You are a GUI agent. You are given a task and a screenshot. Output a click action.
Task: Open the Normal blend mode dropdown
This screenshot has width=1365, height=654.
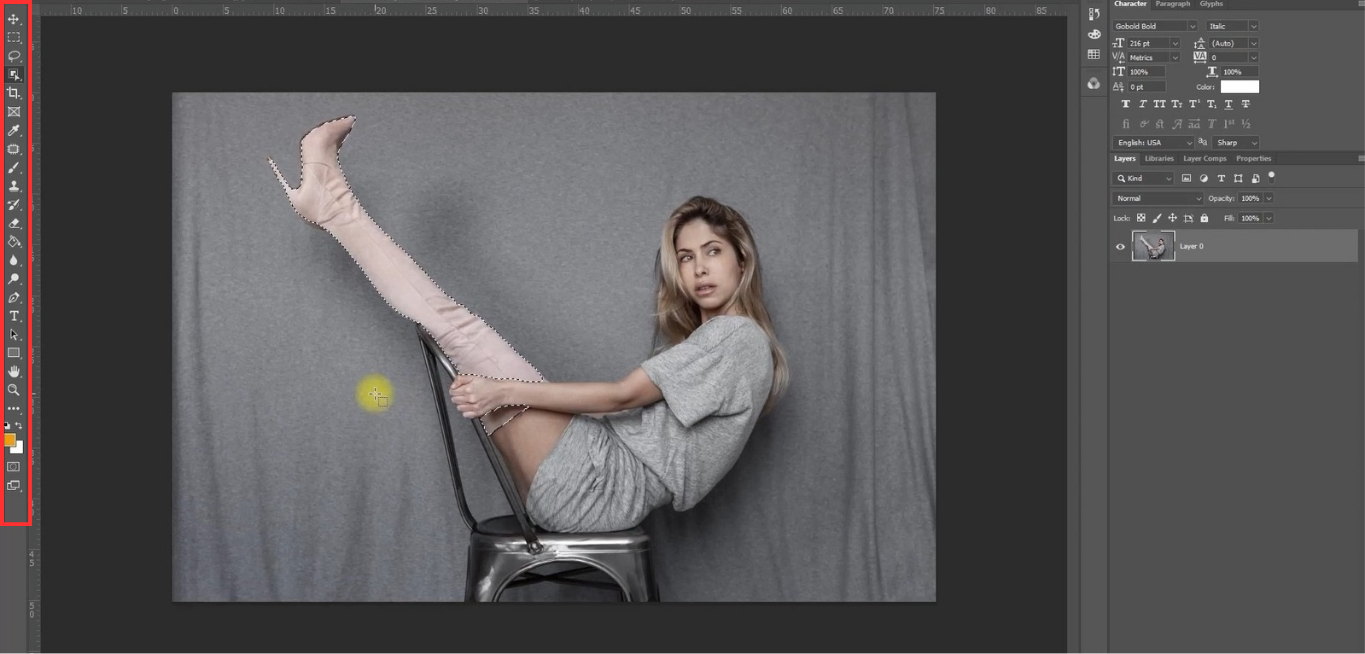click(1158, 198)
